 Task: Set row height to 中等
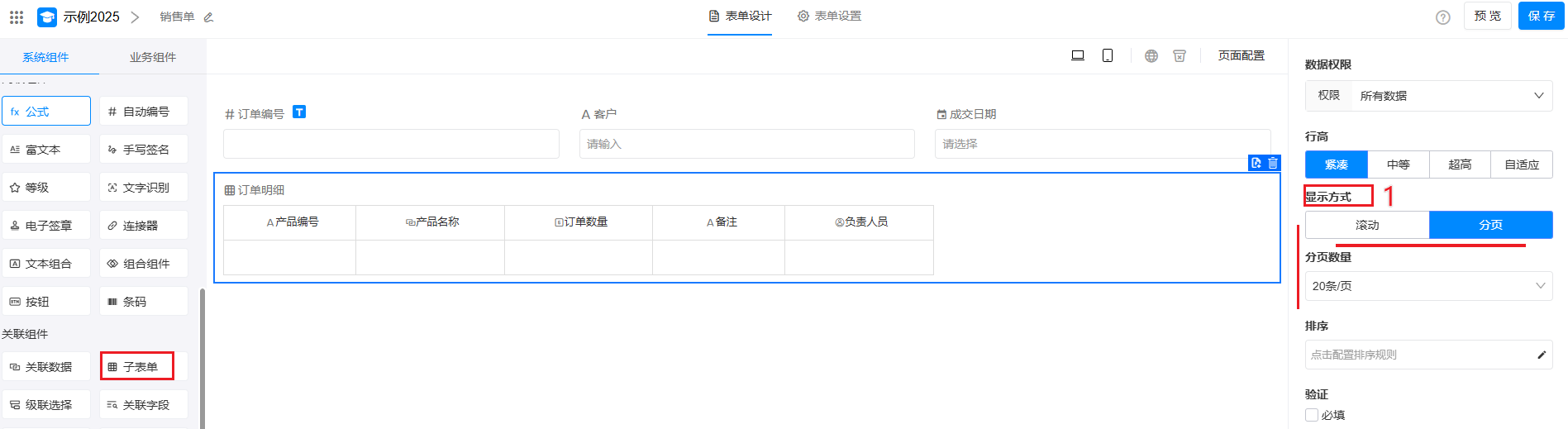point(1398,164)
